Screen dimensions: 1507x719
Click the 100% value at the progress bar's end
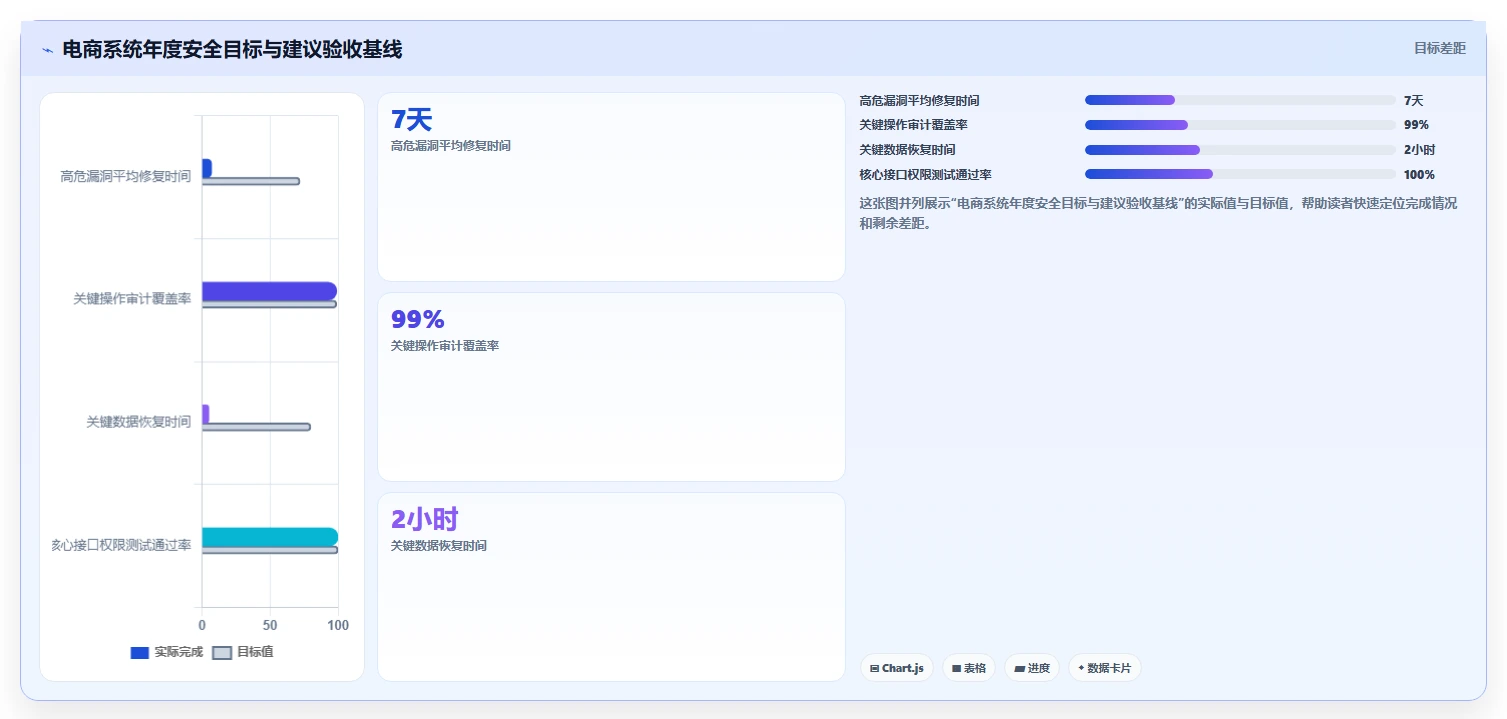point(1419,175)
